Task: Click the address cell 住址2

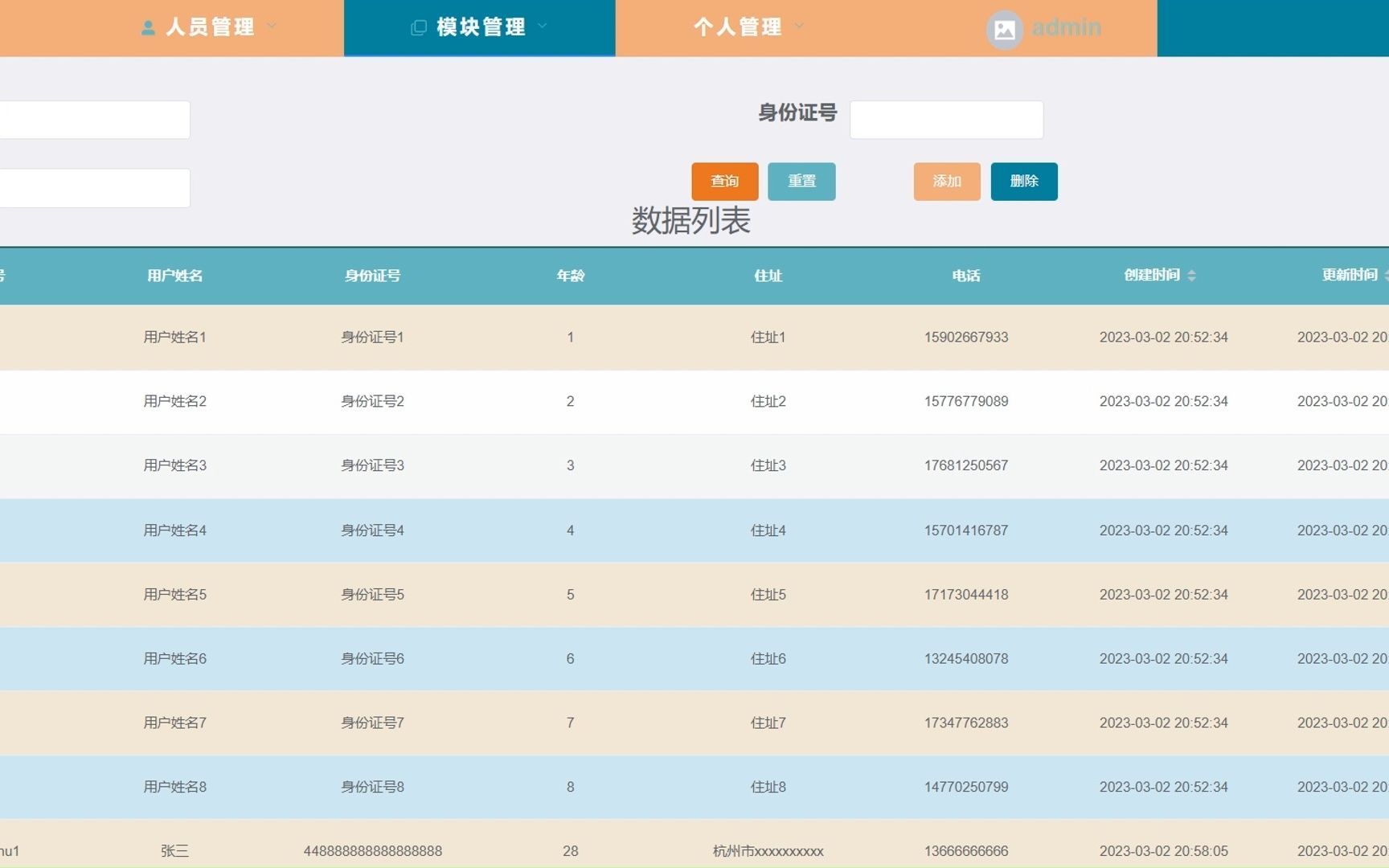Action: pyautogui.click(x=768, y=402)
